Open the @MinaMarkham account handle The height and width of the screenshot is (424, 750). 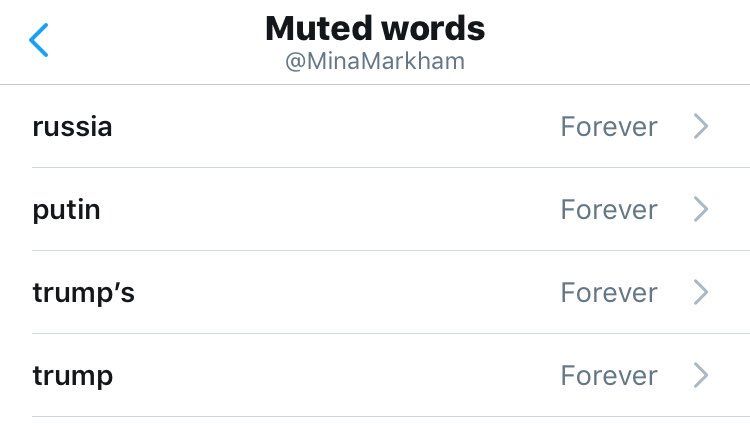[375, 62]
